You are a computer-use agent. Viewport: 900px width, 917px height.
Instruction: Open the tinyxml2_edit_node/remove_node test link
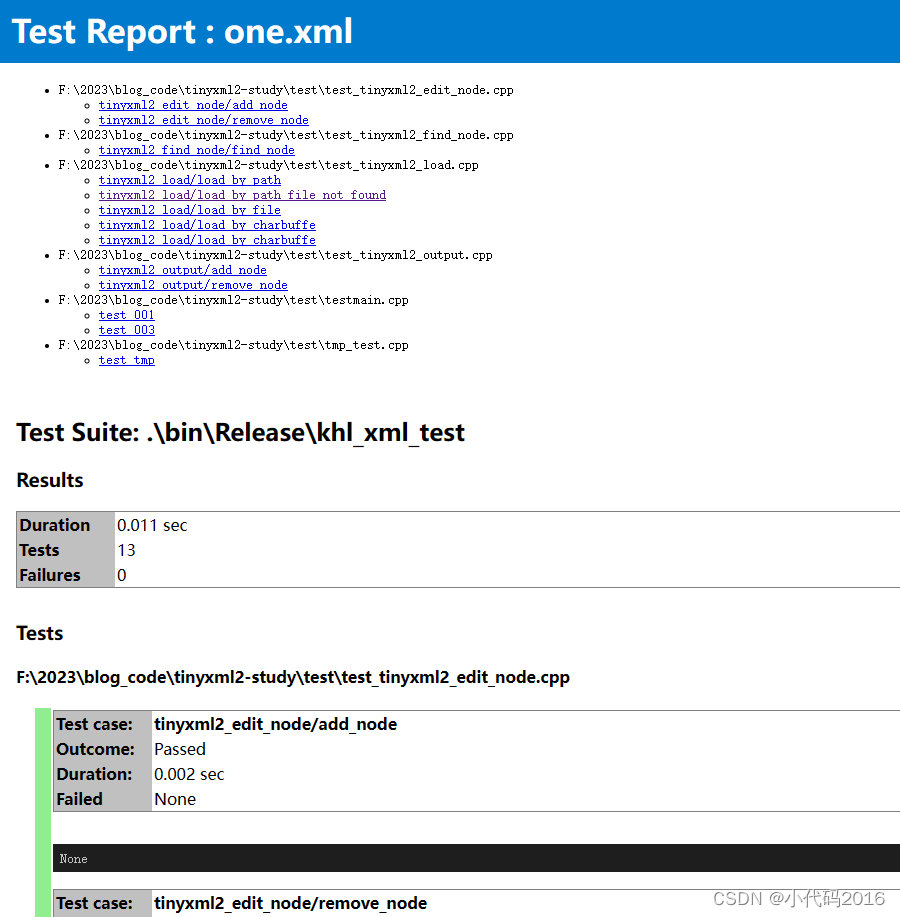[203, 119]
